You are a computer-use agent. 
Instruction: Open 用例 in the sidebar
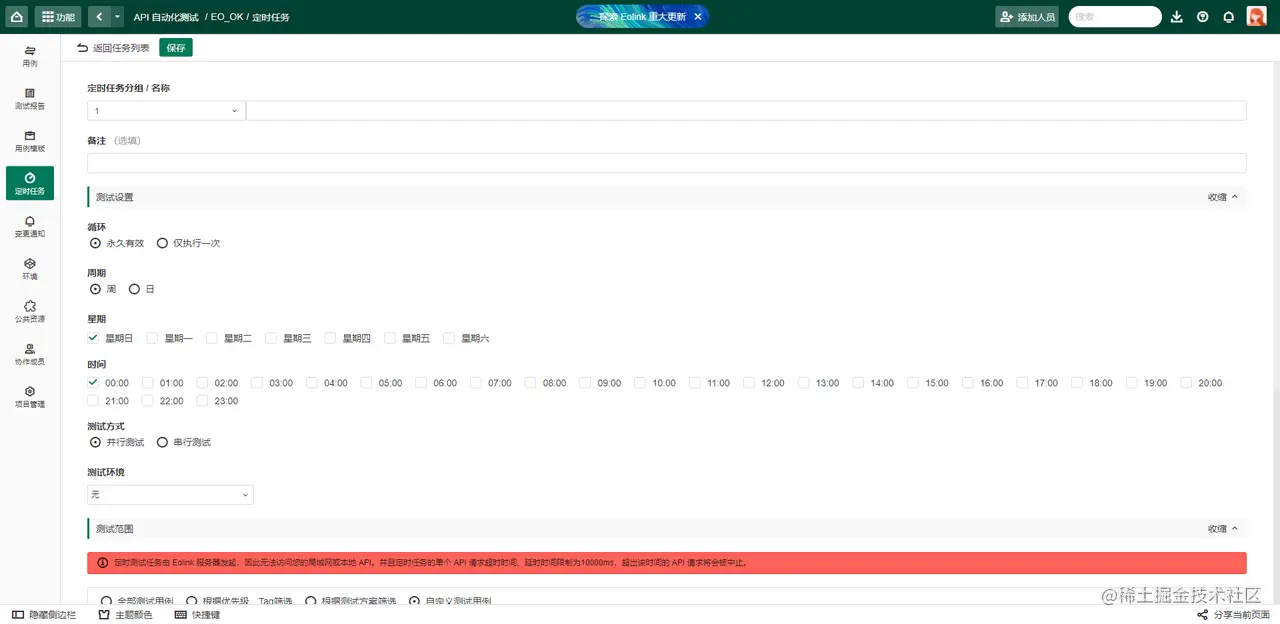pos(30,56)
